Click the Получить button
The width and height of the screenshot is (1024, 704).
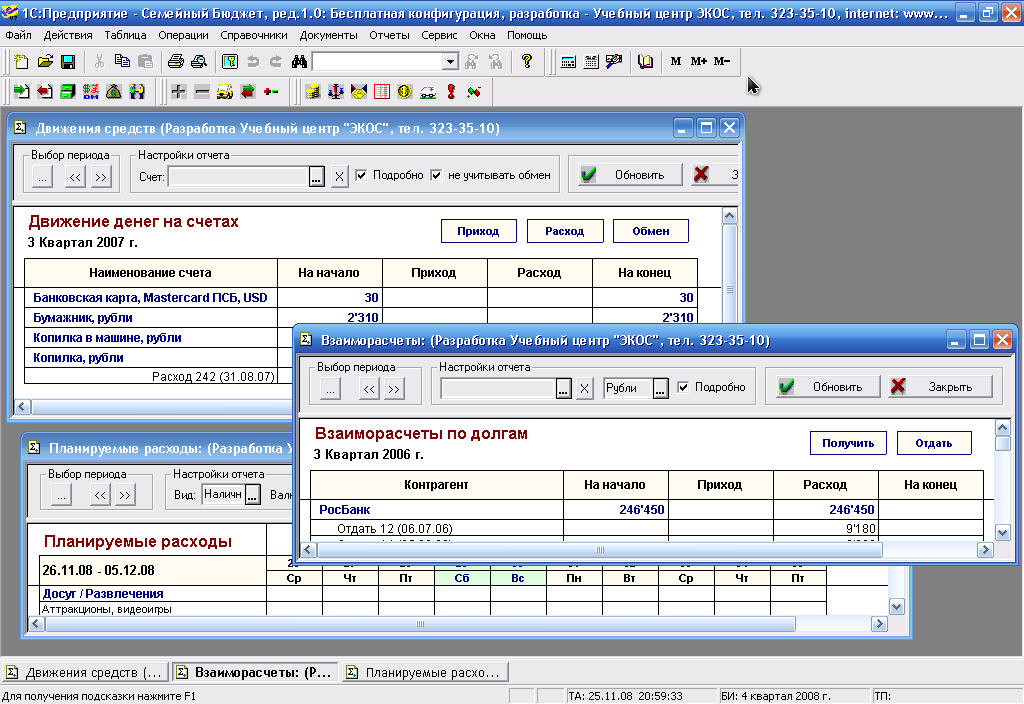pyautogui.click(x=848, y=443)
